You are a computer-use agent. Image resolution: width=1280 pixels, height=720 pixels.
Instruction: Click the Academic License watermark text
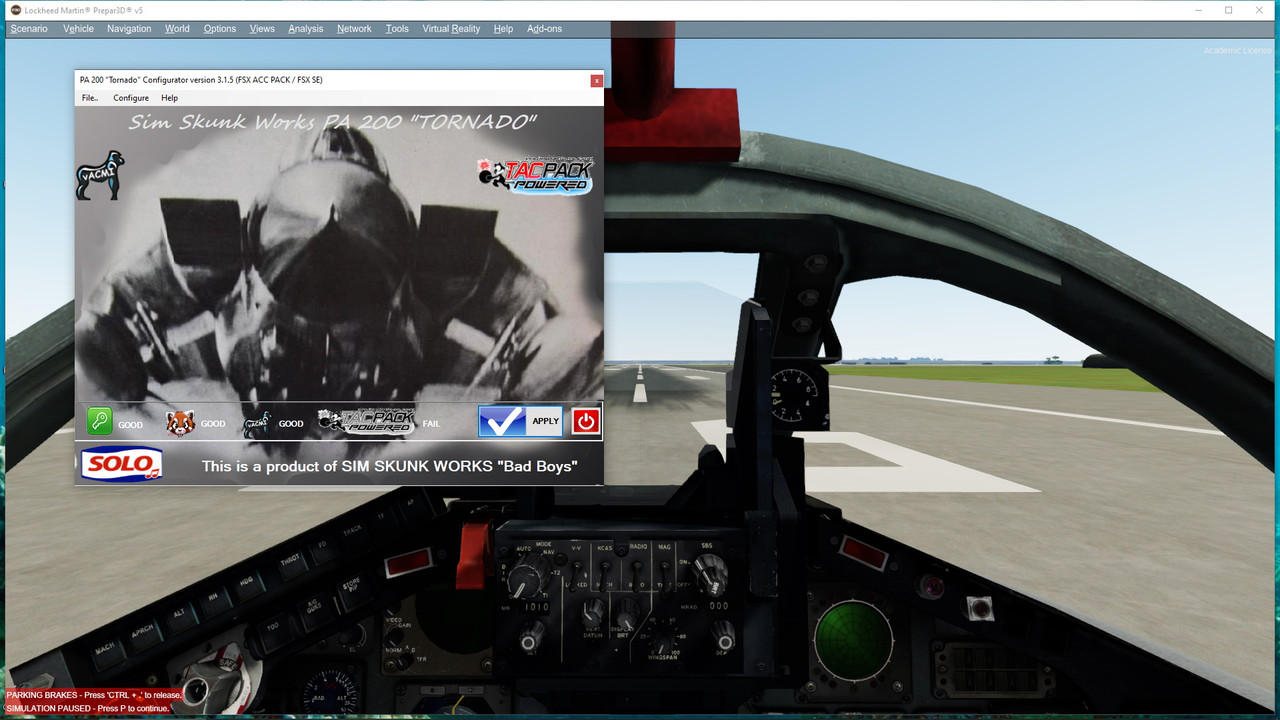(1237, 50)
